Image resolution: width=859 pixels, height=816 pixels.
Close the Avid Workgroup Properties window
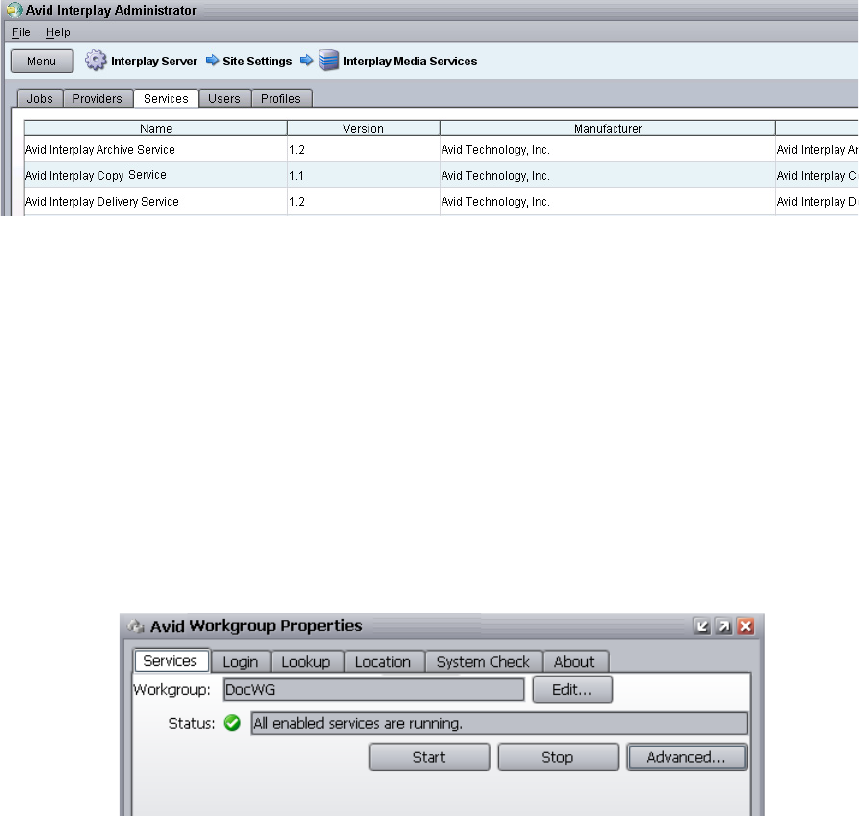(746, 626)
